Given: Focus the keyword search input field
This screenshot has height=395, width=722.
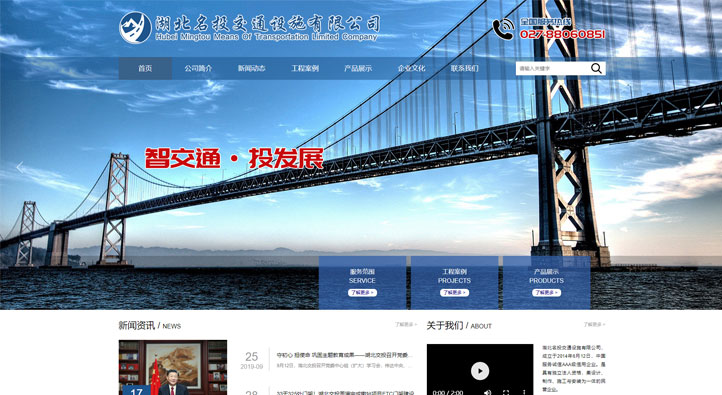Looking at the screenshot, I should (553, 69).
